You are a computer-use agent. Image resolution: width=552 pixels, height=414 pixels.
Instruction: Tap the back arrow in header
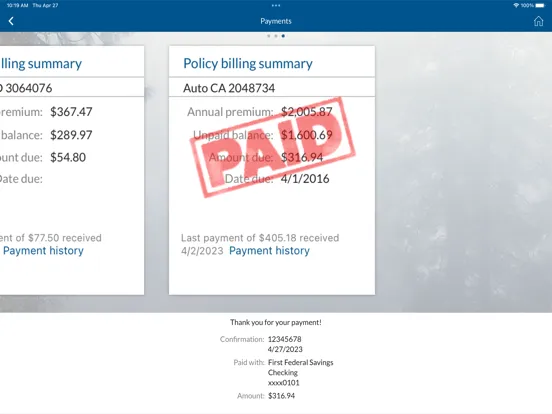pos(11,21)
